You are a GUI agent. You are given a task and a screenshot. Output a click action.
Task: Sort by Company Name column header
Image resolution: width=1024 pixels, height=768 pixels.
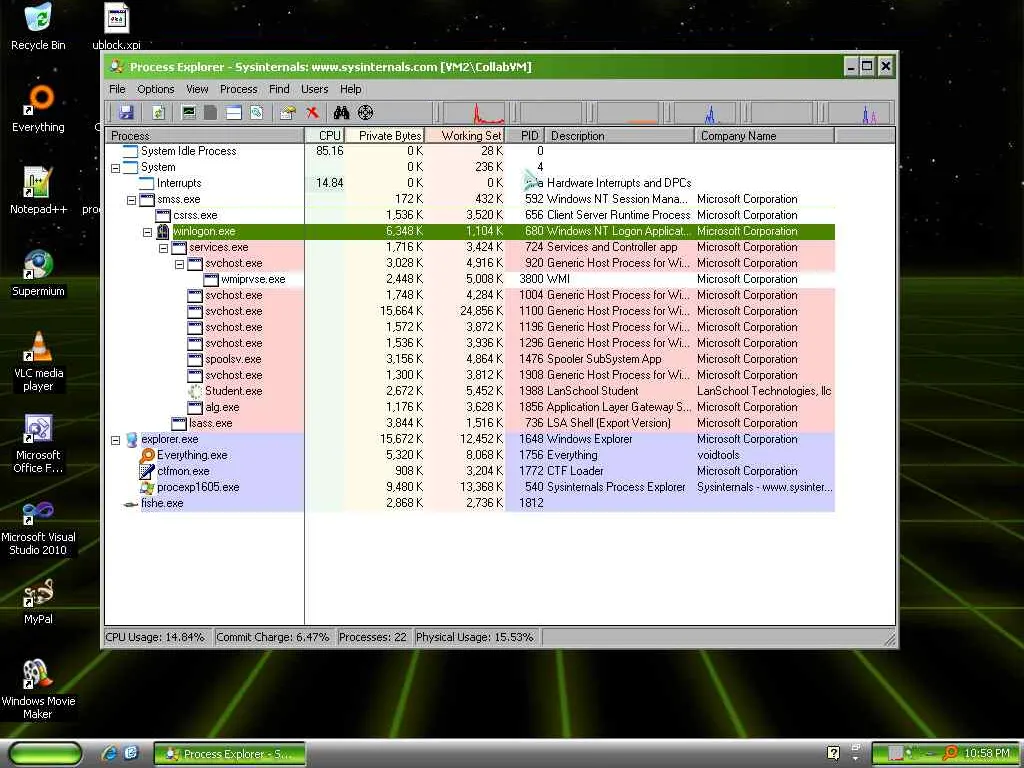click(764, 136)
